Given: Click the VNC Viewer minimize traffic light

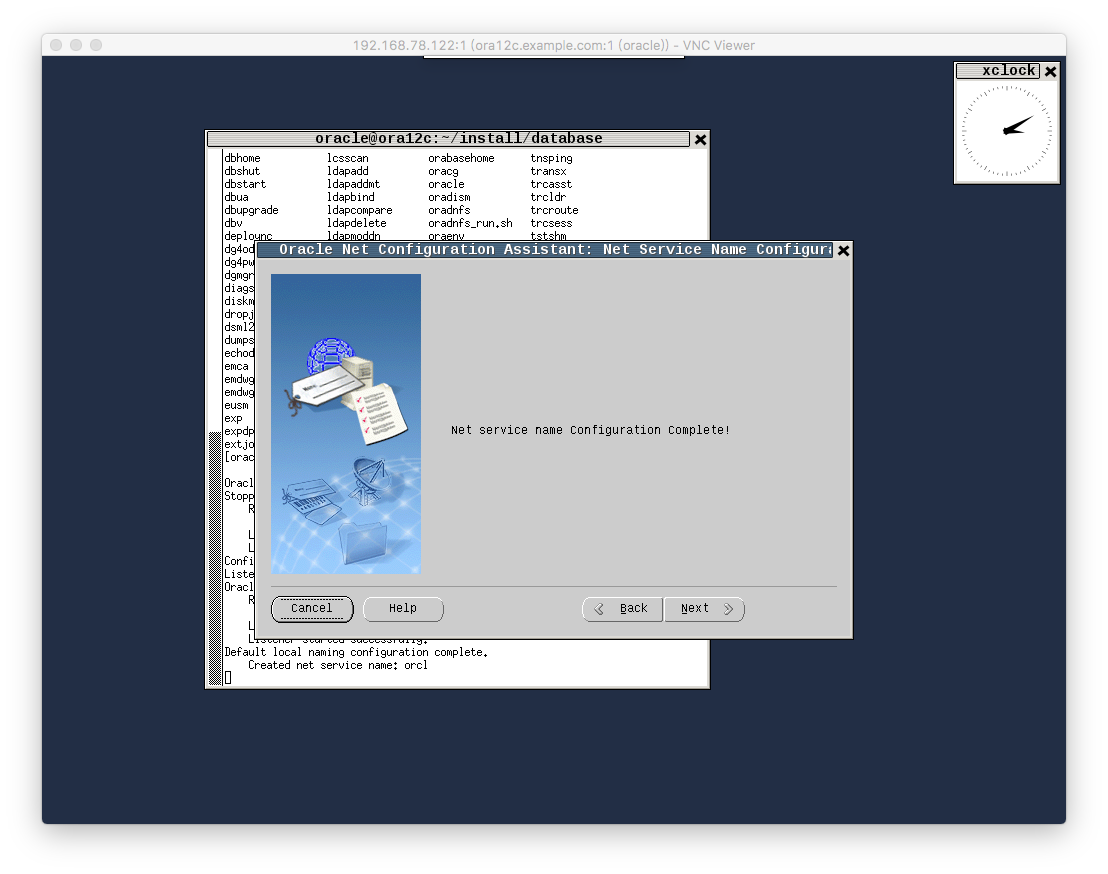Looking at the screenshot, I should pyautogui.click(x=76, y=45).
